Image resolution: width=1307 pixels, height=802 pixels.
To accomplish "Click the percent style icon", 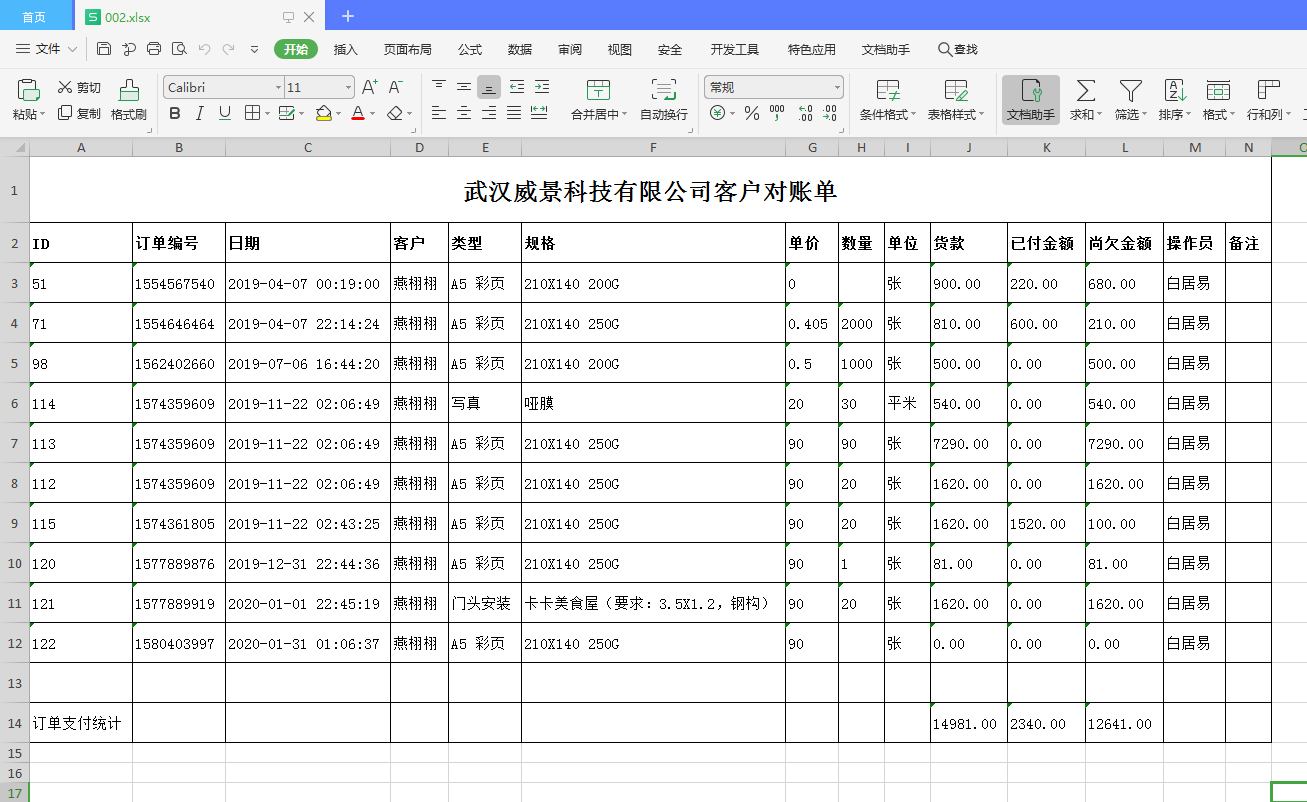I will pyautogui.click(x=751, y=114).
